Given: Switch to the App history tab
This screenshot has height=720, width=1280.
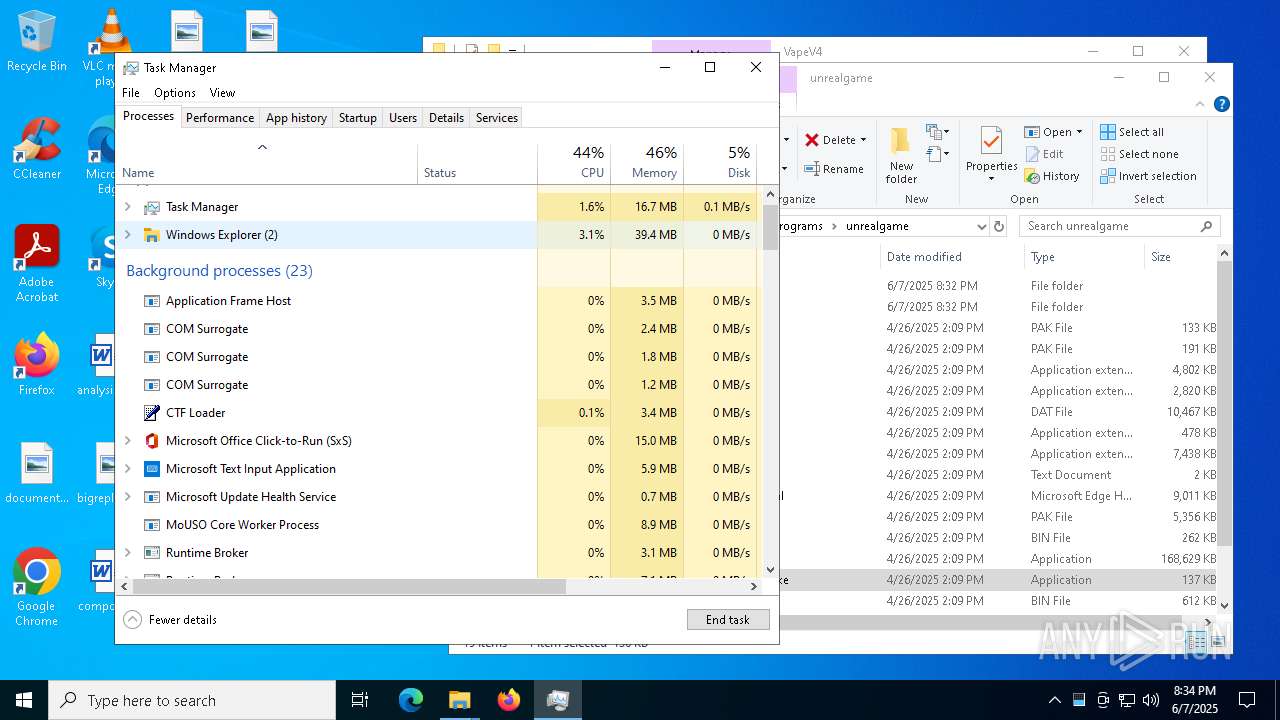Looking at the screenshot, I should pos(296,118).
